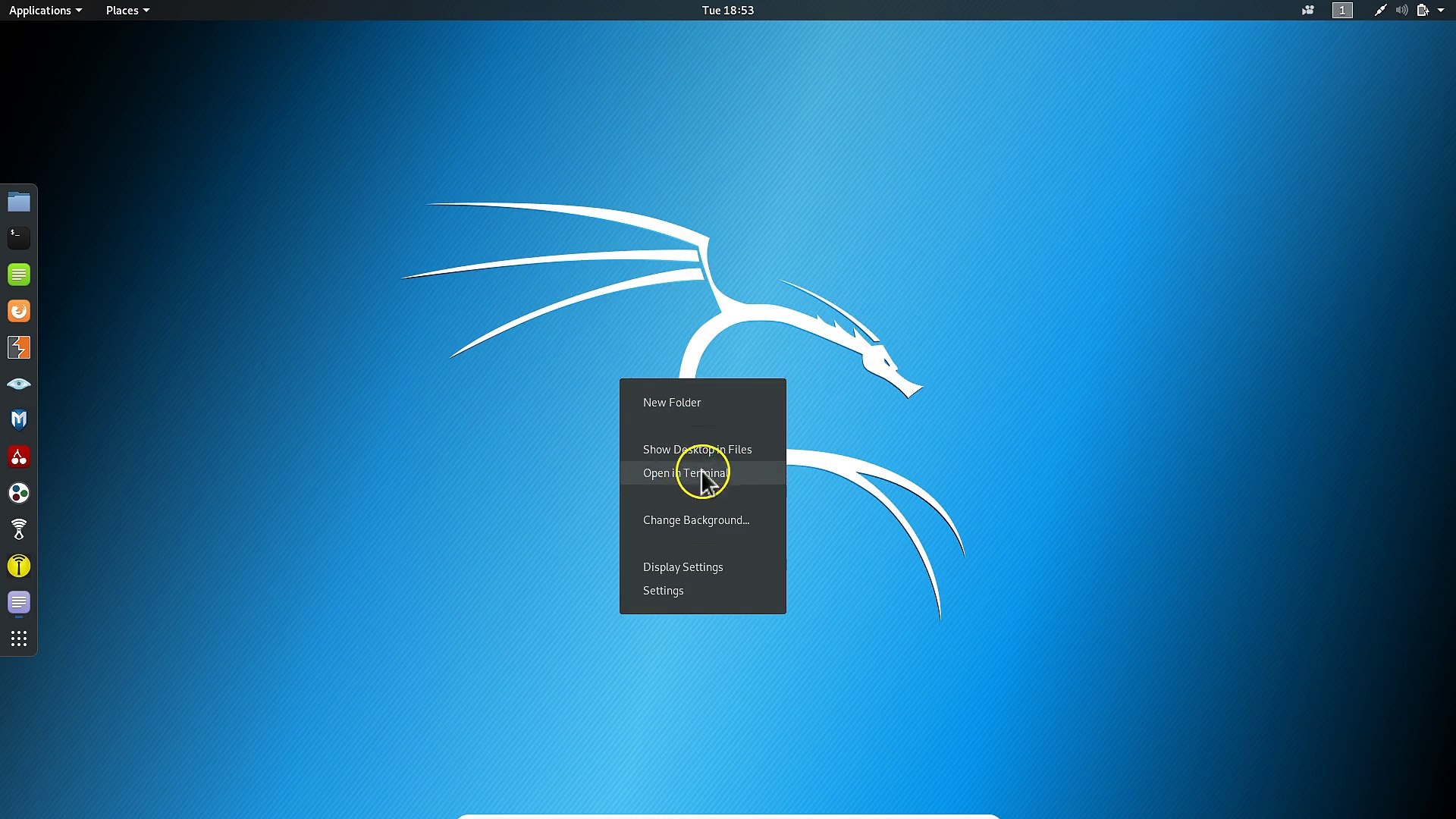Open the Files application from the dock
Image resolution: width=1456 pixels, height=819 pixels.
pos(18,201)
